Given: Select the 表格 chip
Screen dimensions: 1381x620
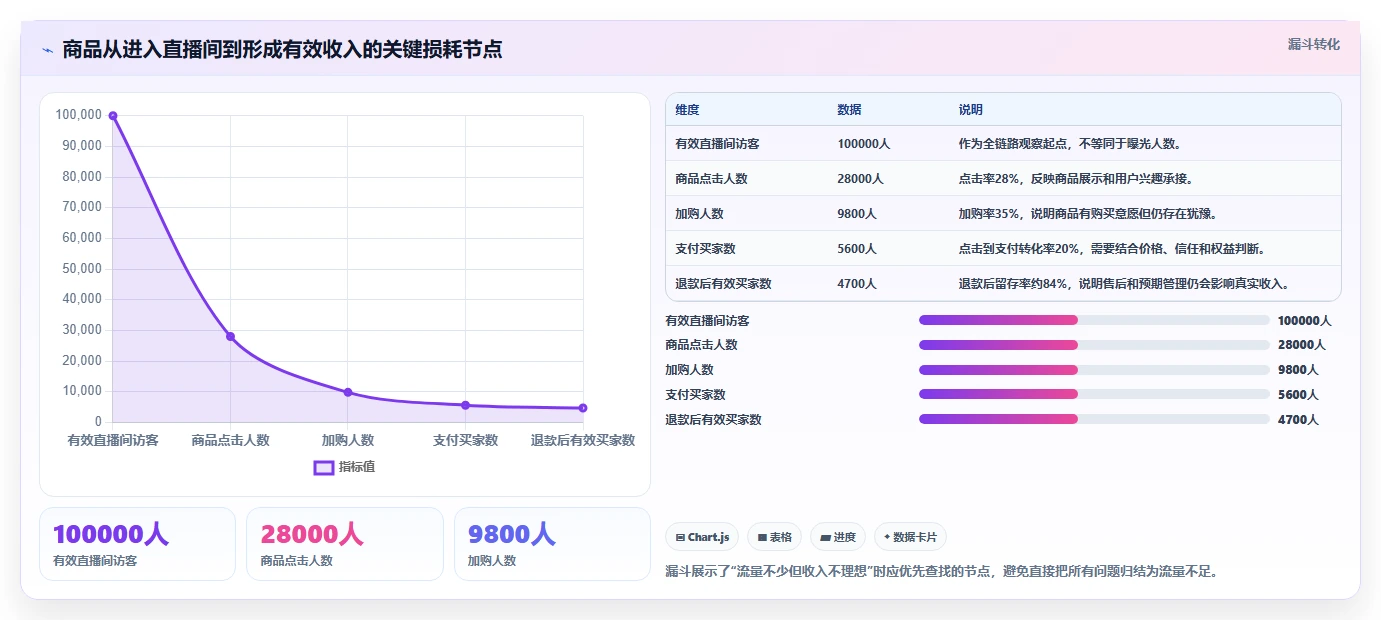Looking at the screenshot, I should (x=774, y=537).
